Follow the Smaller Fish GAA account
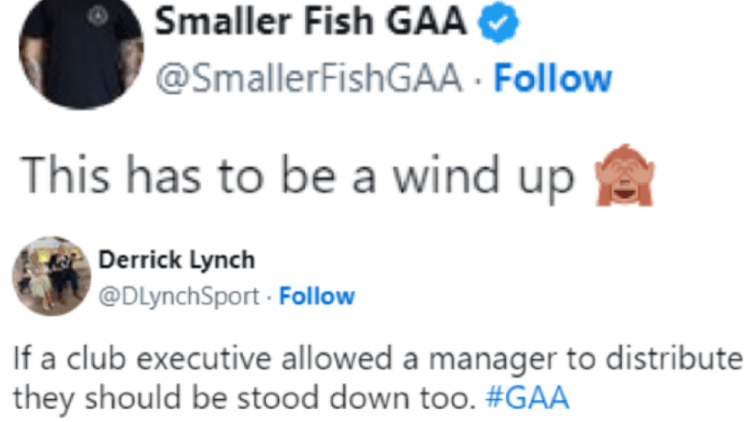Screen dimensions: 750x422 point(553,78)
